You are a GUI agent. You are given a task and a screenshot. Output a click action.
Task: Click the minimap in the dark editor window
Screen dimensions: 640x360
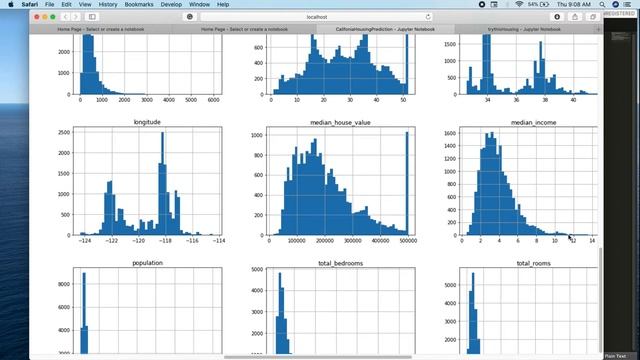(x=620, y=36)
